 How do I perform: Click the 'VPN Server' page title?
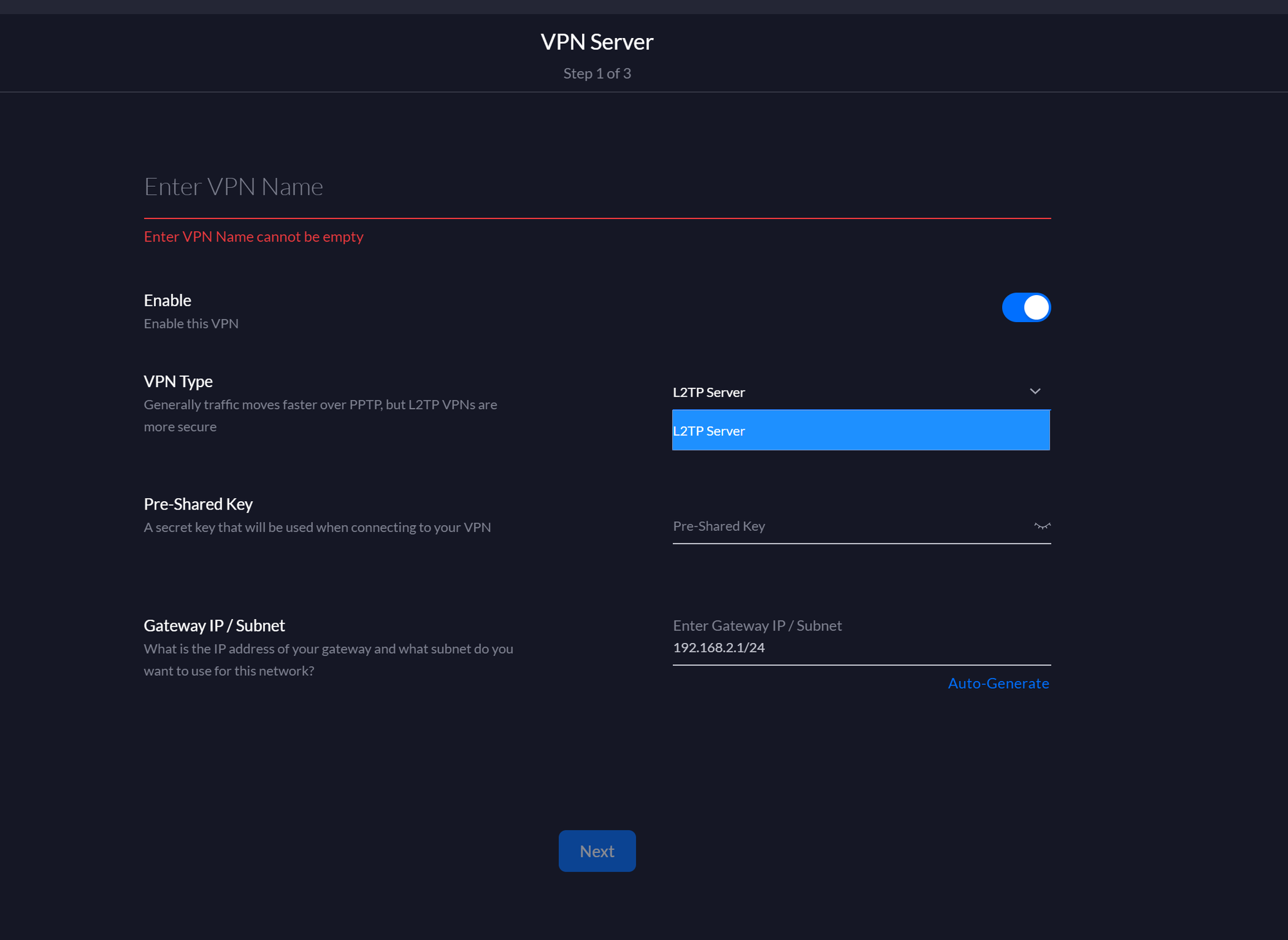point(596,43)
